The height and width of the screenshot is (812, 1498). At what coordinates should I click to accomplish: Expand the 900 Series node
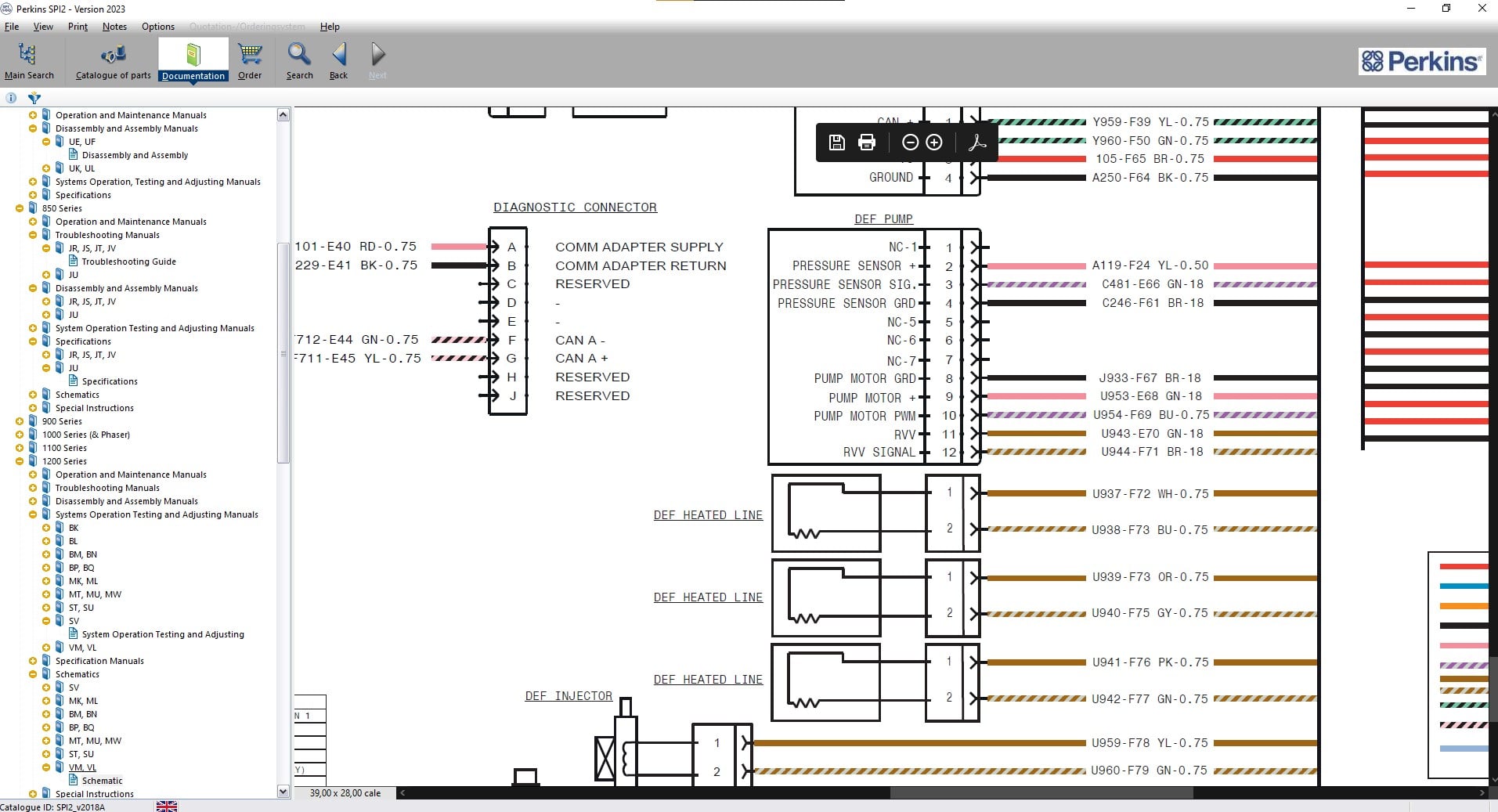click(20, 421)
